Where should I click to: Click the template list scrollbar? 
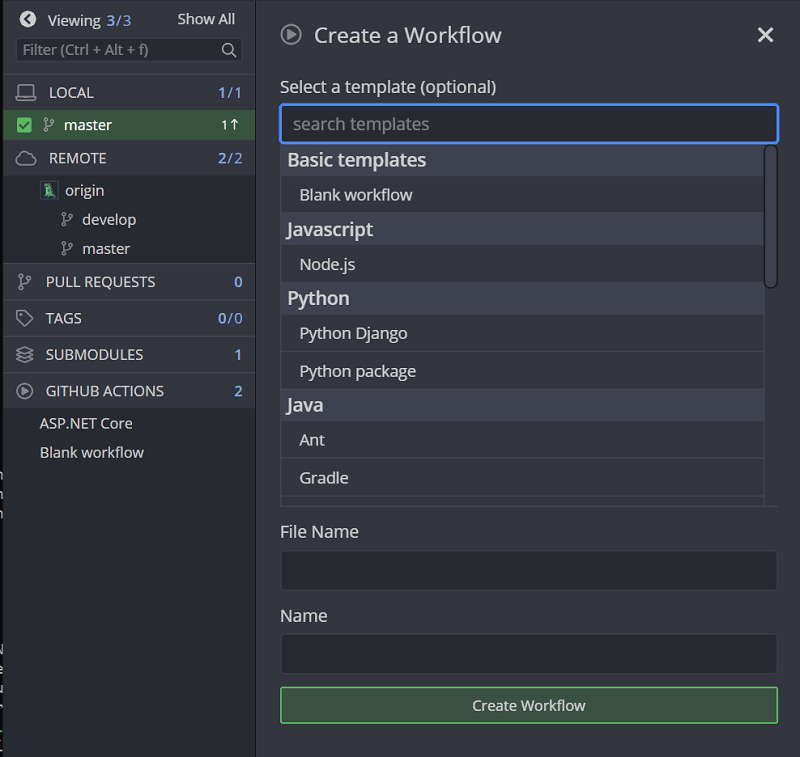click(x=770, y=217)
